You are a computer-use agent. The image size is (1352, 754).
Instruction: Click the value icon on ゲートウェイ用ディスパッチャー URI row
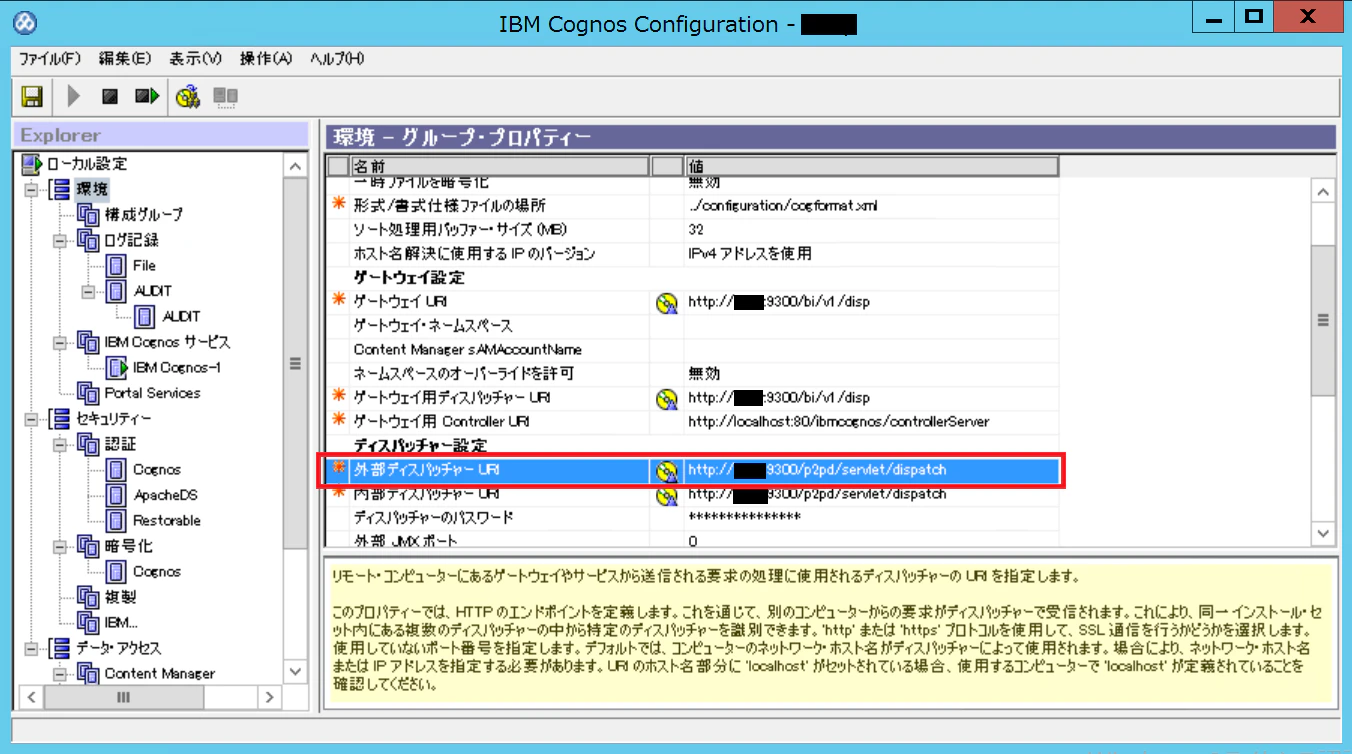[x=667, y=399]
